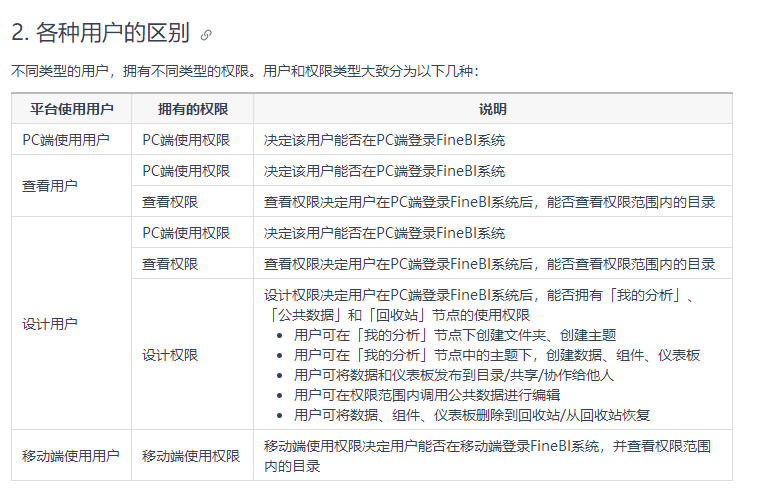The height and width of the screenshot is (502, 757).
Task: Select the 拥有的权限 column header
Action: coord(193,109)
